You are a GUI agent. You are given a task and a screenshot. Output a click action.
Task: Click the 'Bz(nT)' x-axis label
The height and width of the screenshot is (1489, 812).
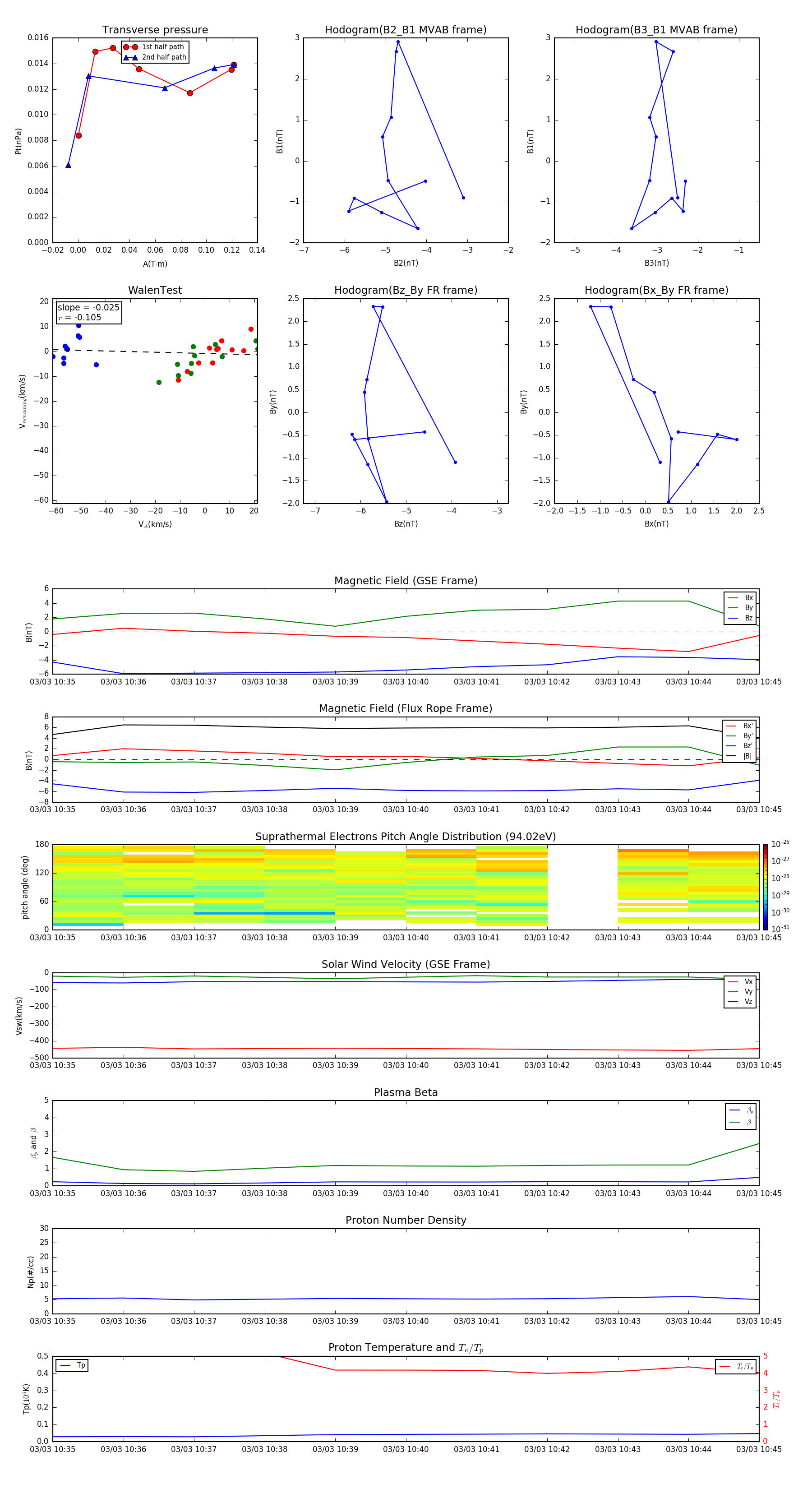[x=406, y=524]
